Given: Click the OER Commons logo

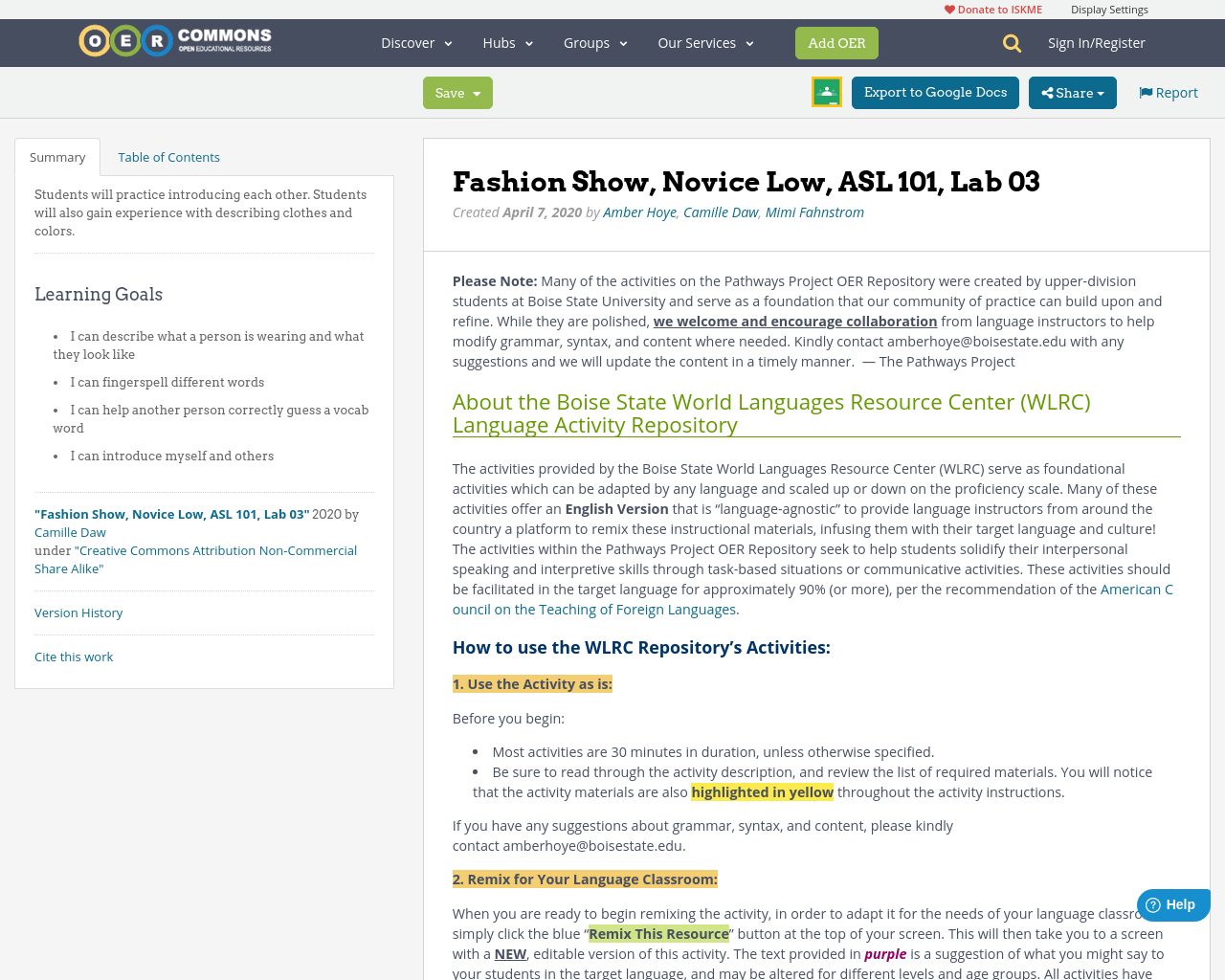Looking at the screenshot, I should (174, 40).
